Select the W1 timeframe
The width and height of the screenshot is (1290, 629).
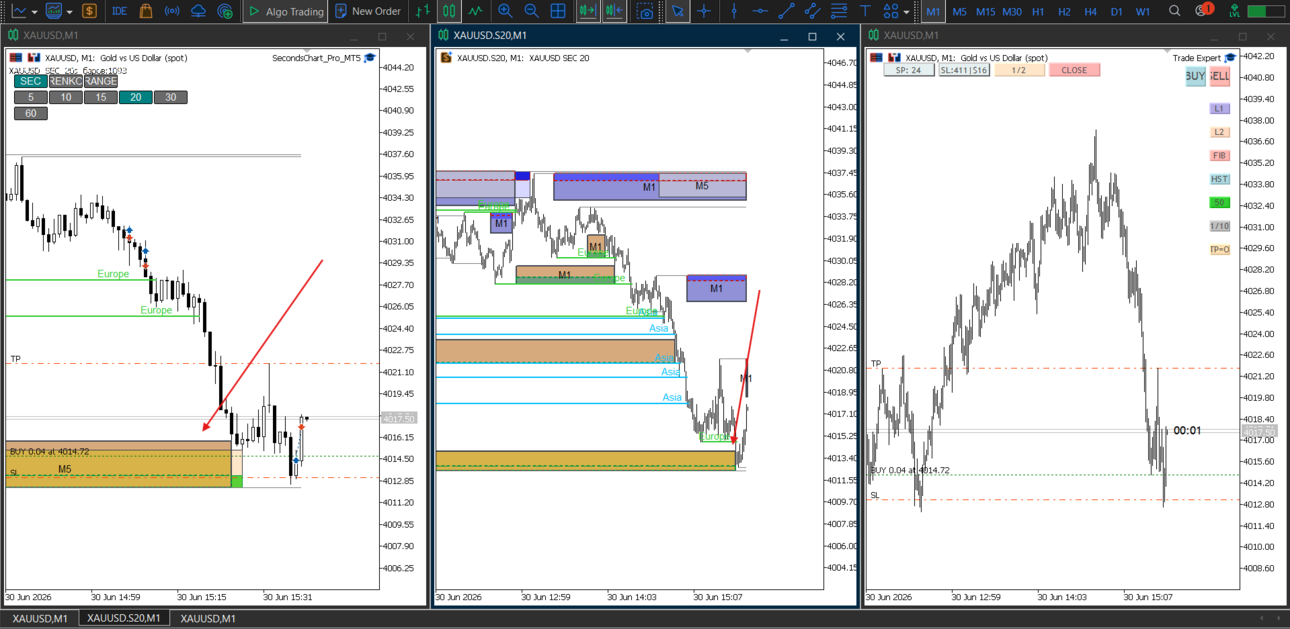click(1142, 11)
